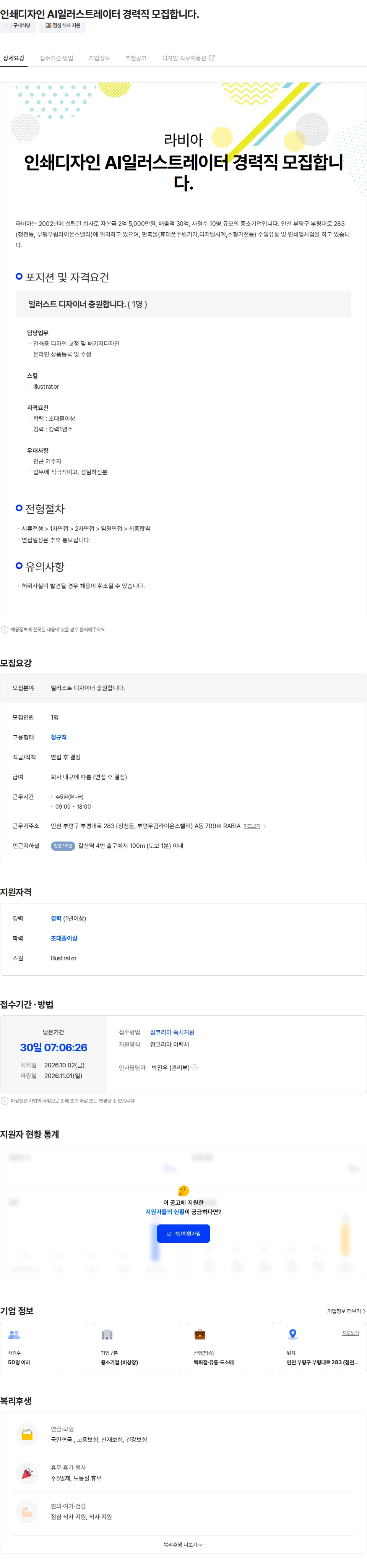The image size is (367, 1568).
Task: Click the info icon beside 마감일은 기업의 사정으로
Action: [x=4, y=1101]
